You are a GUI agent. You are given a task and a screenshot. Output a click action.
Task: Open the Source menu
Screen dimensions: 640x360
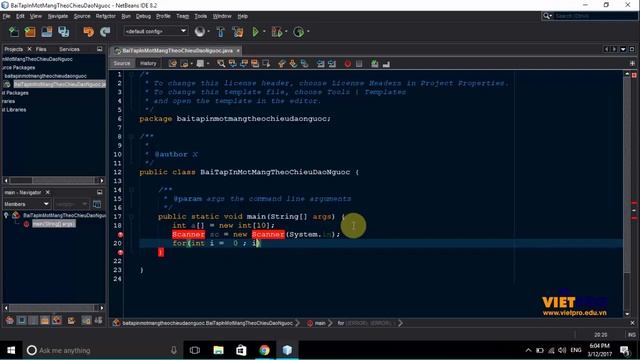82,16
